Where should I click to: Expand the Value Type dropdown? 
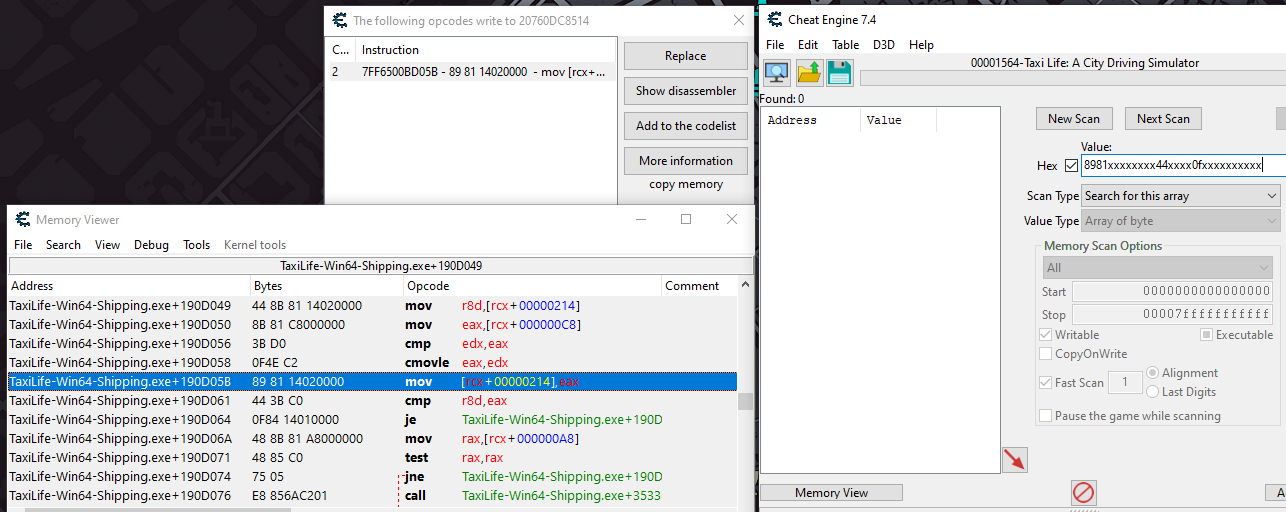click(x=1180, y=221)
